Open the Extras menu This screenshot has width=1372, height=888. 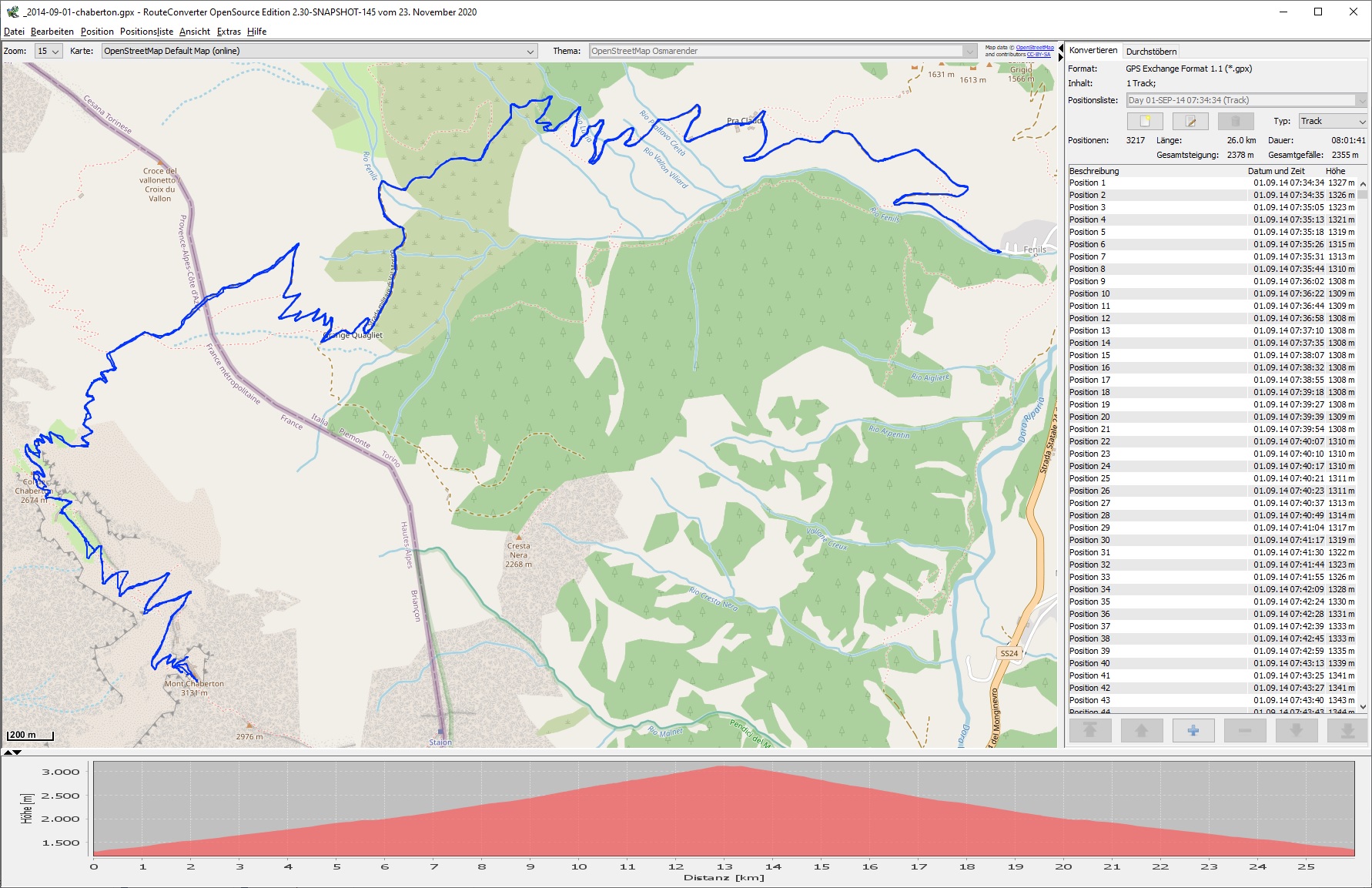(x=229, y=32)
